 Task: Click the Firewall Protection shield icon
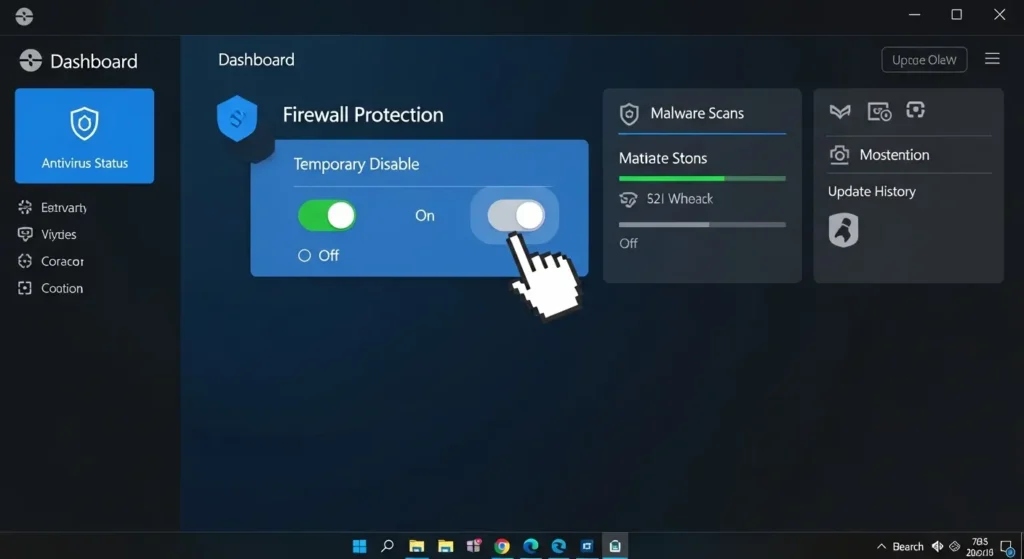click(x=237, y=118)
